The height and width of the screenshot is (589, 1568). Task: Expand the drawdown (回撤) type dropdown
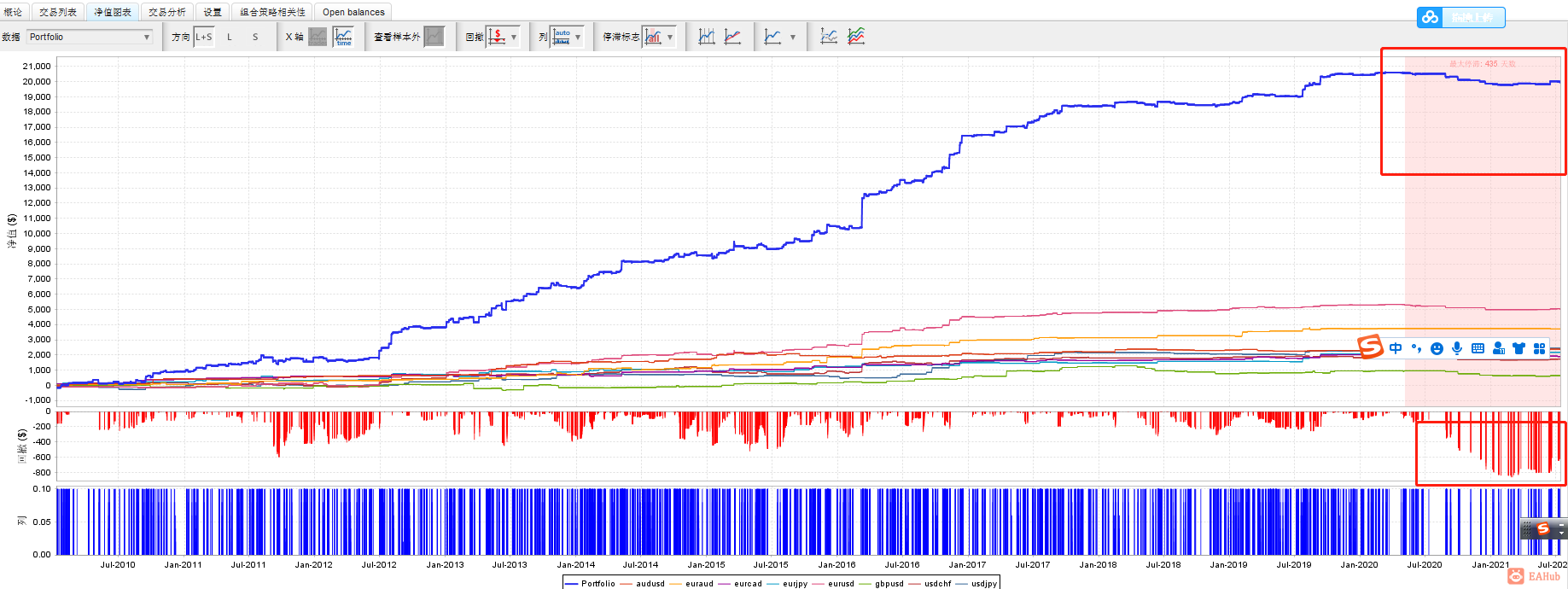click(514, 37)
